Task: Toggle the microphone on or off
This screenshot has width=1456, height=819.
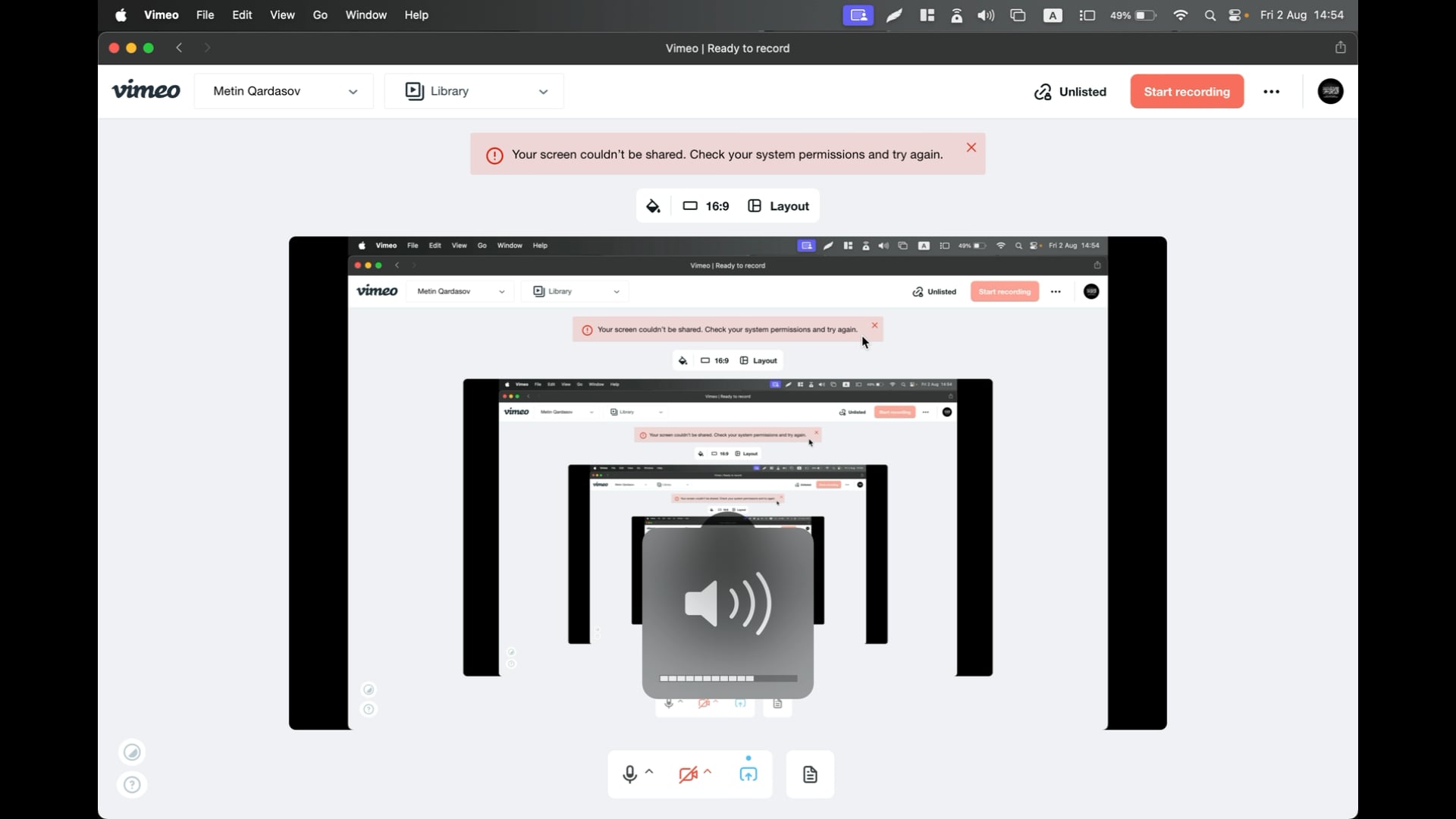Action: click(x=629, y=774)
